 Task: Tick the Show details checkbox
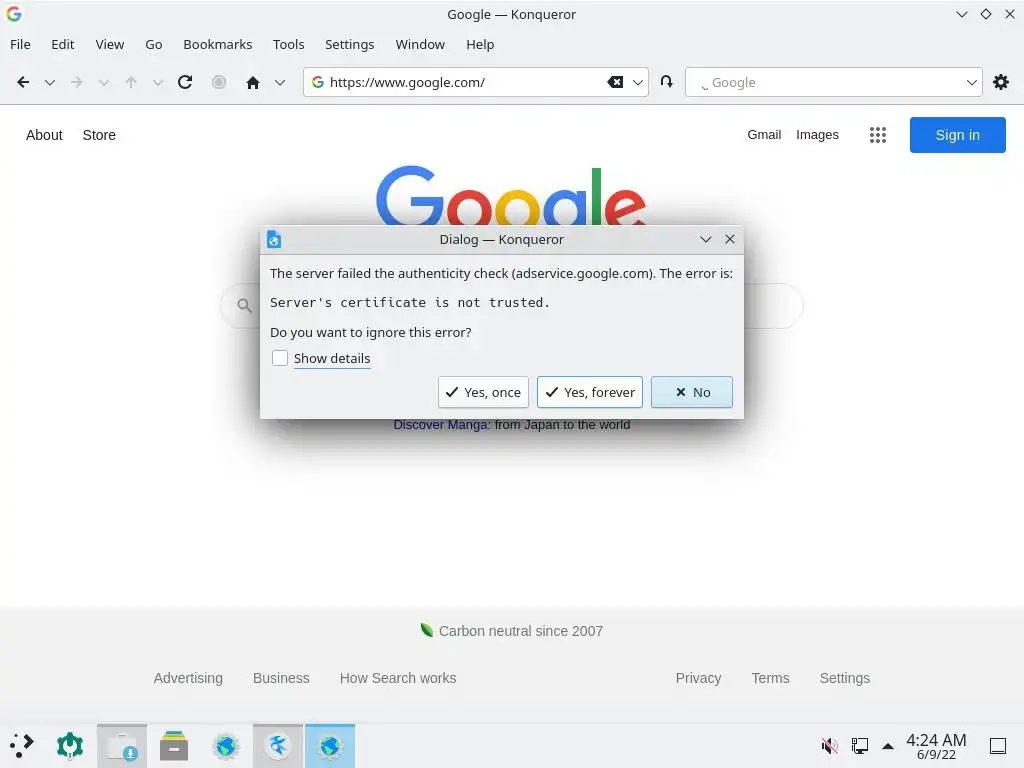point(280,358)
